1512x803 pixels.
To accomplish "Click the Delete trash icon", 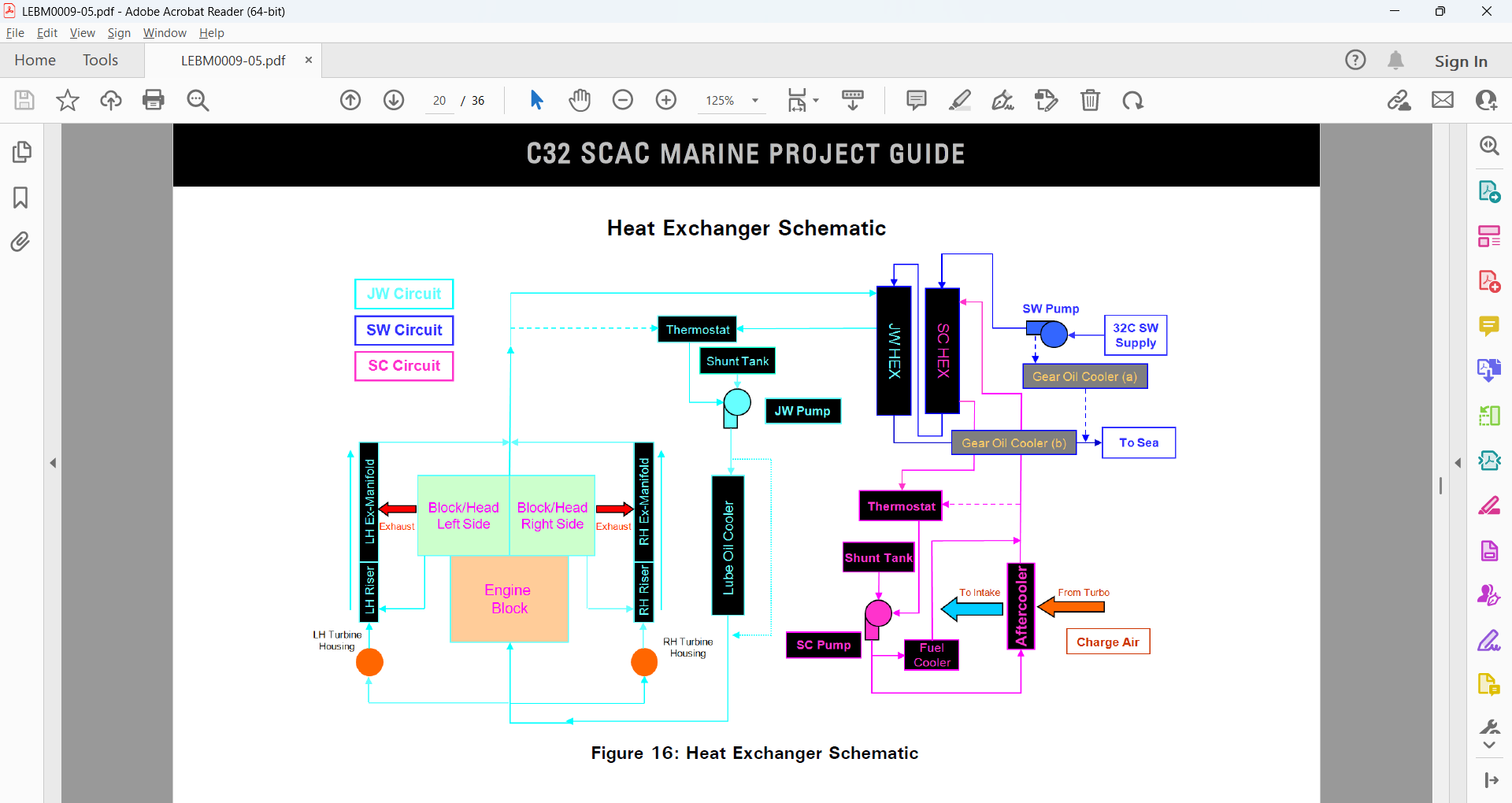I will tap(1090, 100).
